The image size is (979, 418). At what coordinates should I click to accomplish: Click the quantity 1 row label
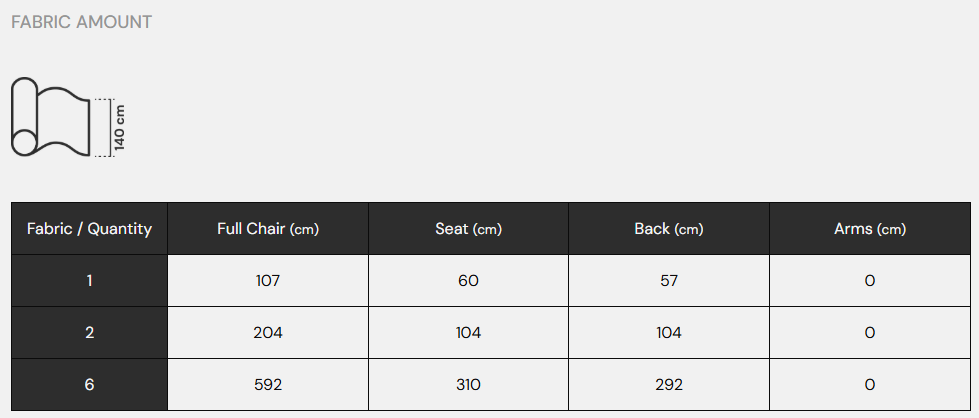tap(89, 281)
